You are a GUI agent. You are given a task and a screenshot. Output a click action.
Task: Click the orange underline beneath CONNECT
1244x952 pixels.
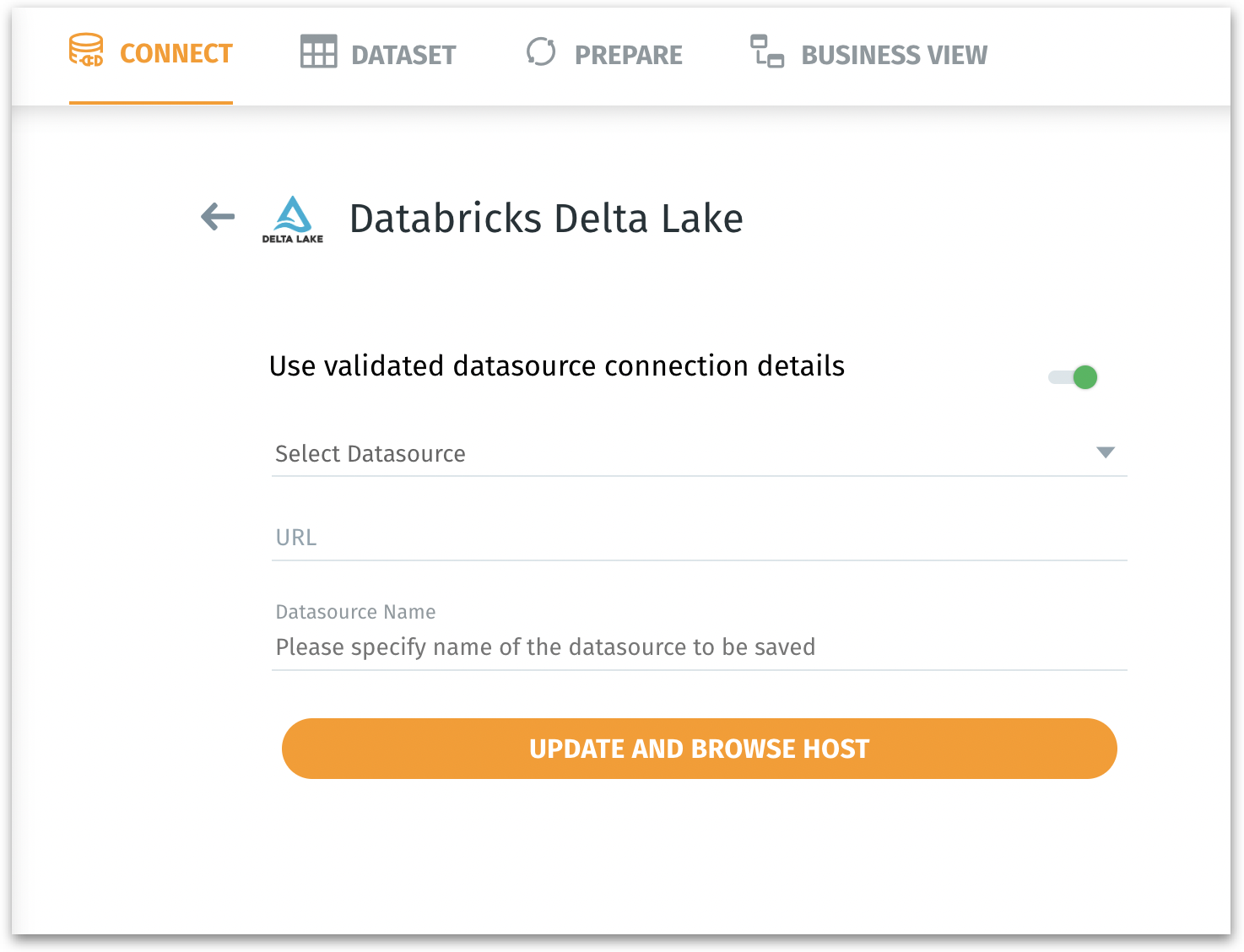click(x=151, y=102)
